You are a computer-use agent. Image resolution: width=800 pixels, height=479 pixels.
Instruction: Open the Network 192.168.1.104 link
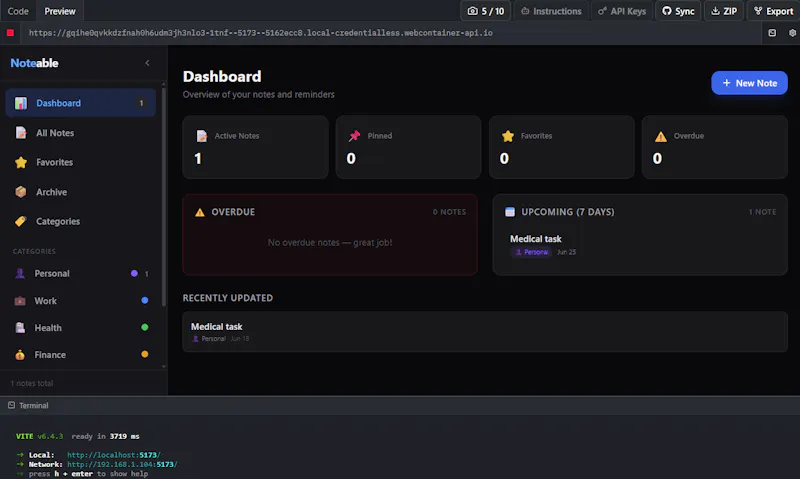122,465
